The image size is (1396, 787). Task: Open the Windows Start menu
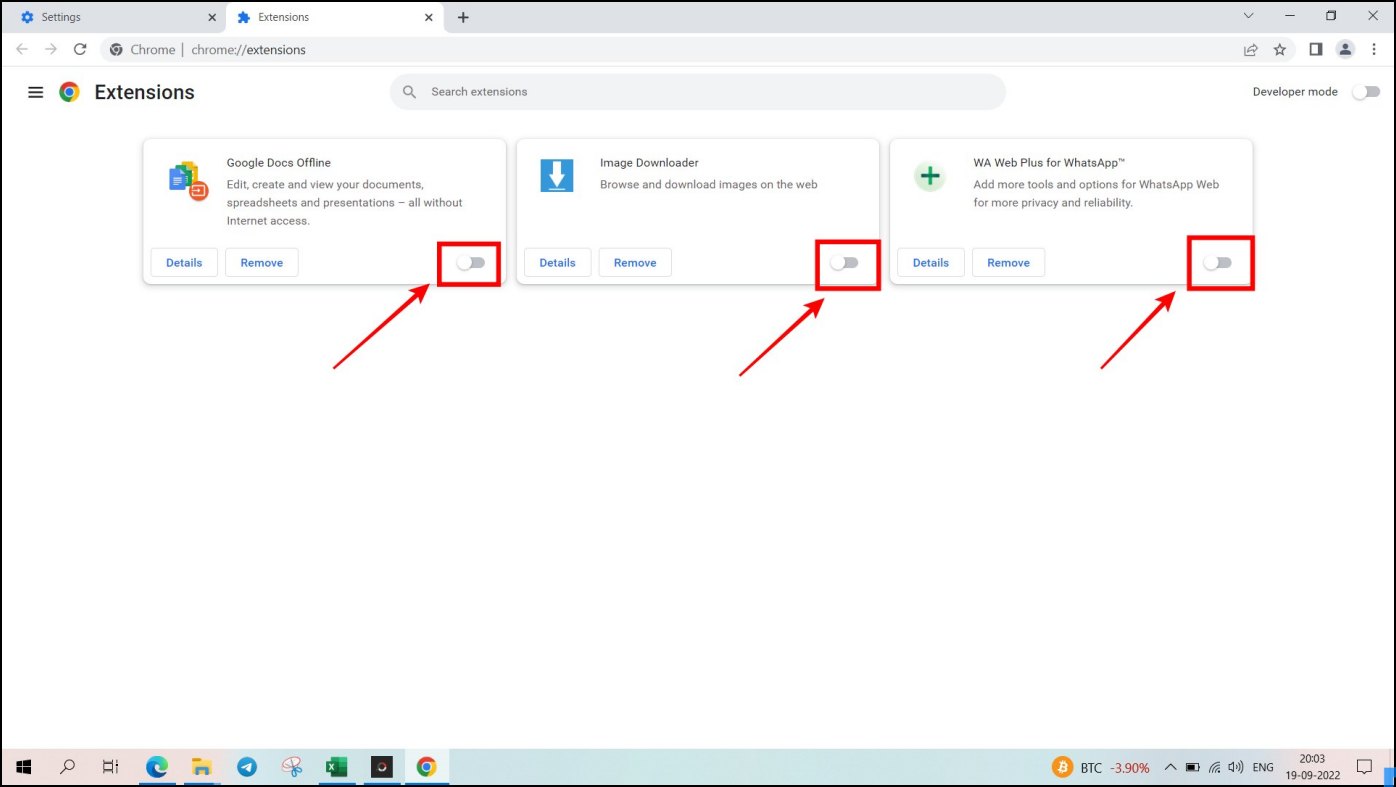click(24, 767)
